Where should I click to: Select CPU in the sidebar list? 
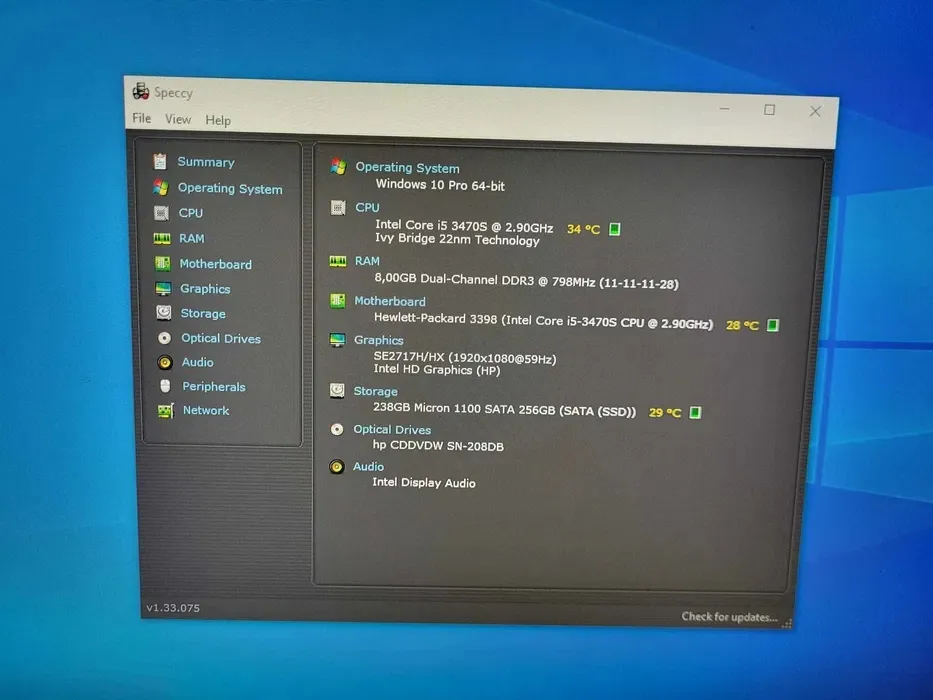tap(191, 213)
